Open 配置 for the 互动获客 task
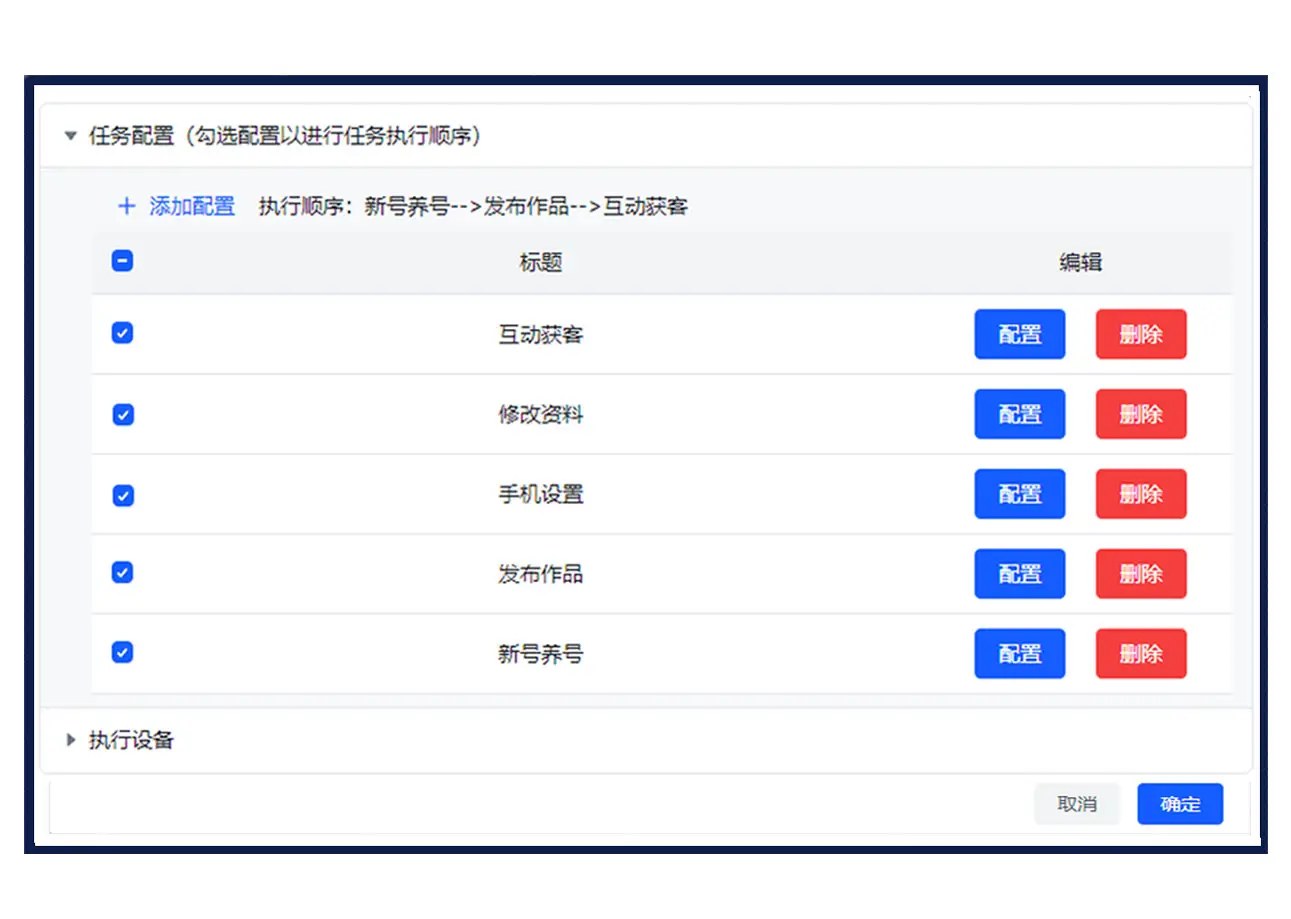The height and width of the screenshot is (919, 1291). [x=1019, y=334]
